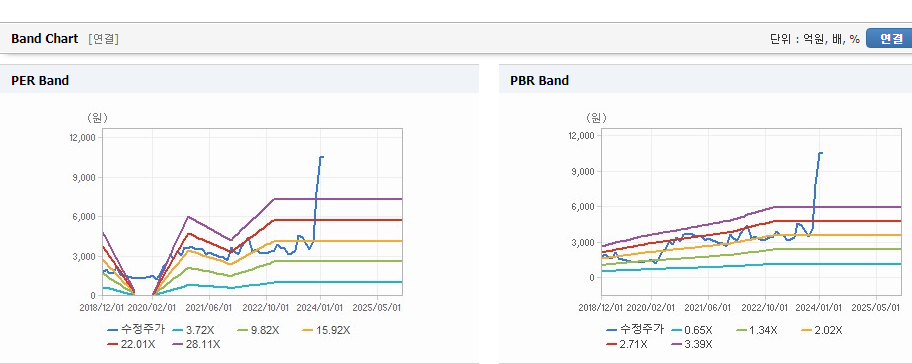Toggle the 22.01X legend series
The width and height of the screenshot is (912, 364).
coord(131,344)
